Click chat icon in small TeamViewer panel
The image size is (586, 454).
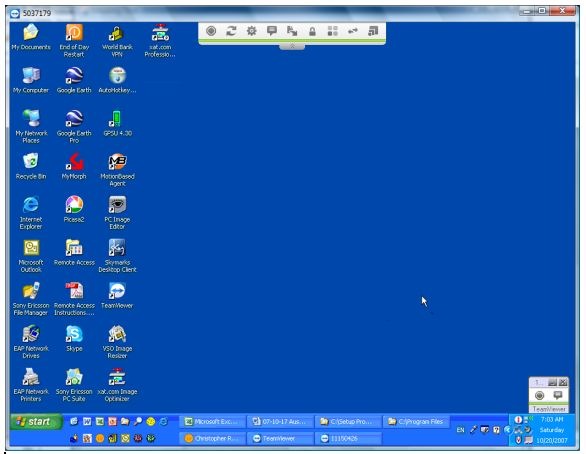pyautogui.click(x=558, y=395)
